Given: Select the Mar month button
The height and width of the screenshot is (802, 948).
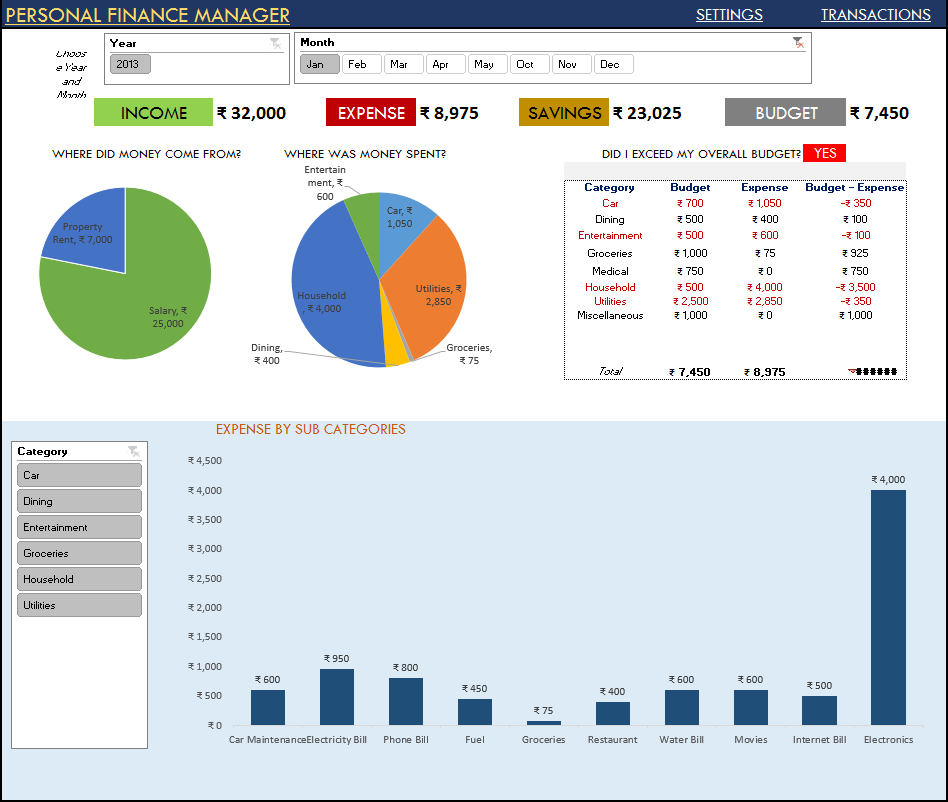Looking at the screenshot, I should click(x=403, y=63).
